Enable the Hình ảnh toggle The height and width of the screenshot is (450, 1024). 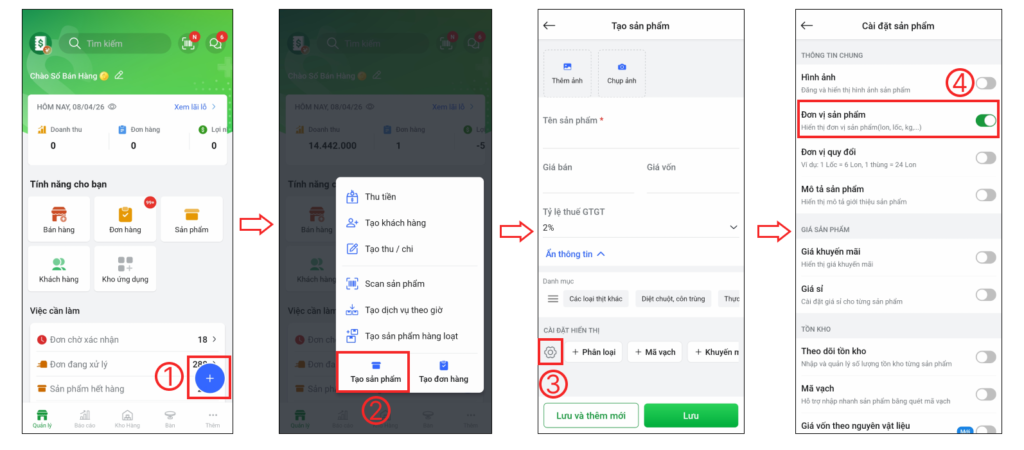click(x=985, y=83)
